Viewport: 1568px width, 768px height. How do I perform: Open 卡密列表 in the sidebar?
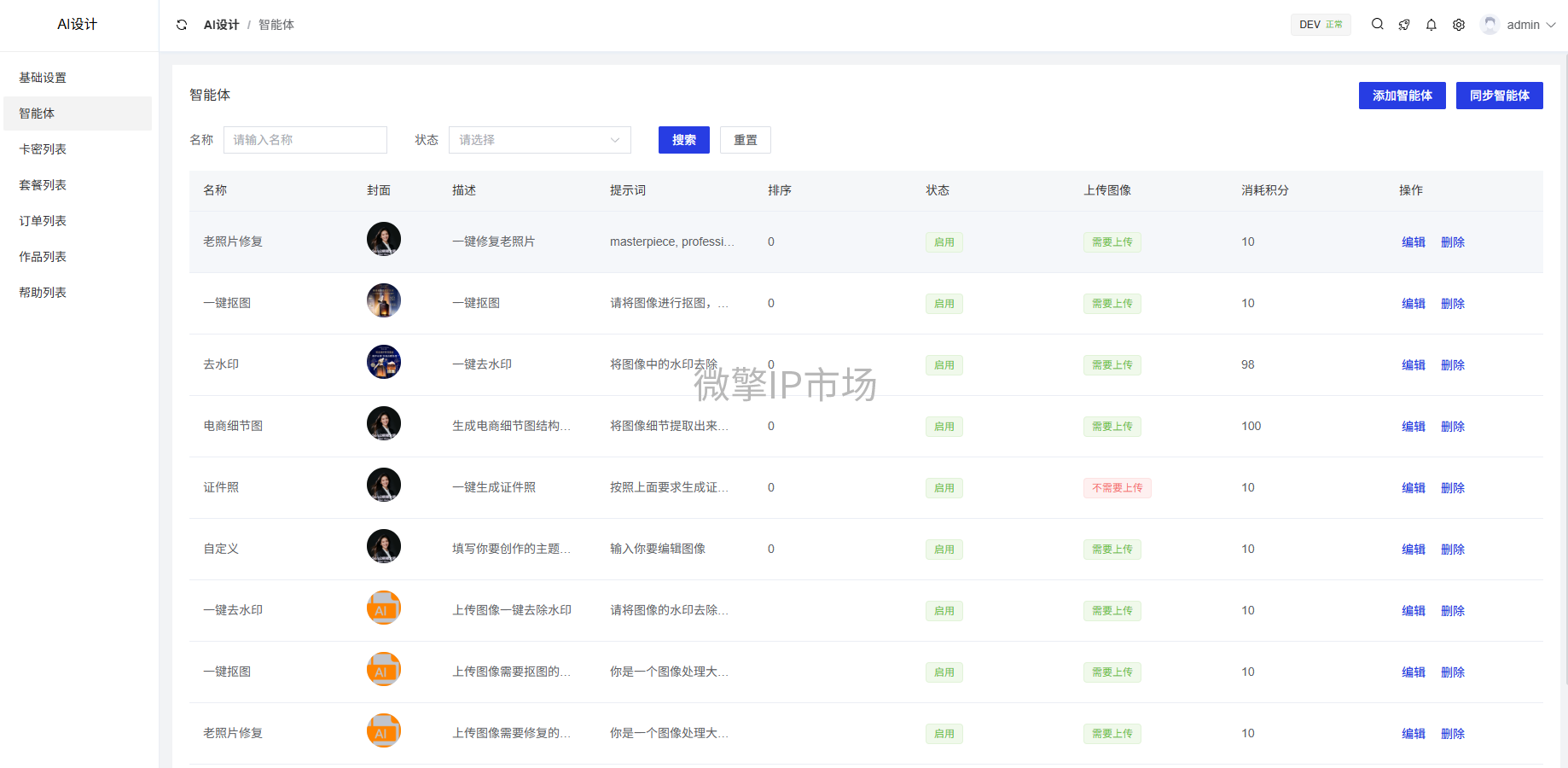click(x=43, y=149)
